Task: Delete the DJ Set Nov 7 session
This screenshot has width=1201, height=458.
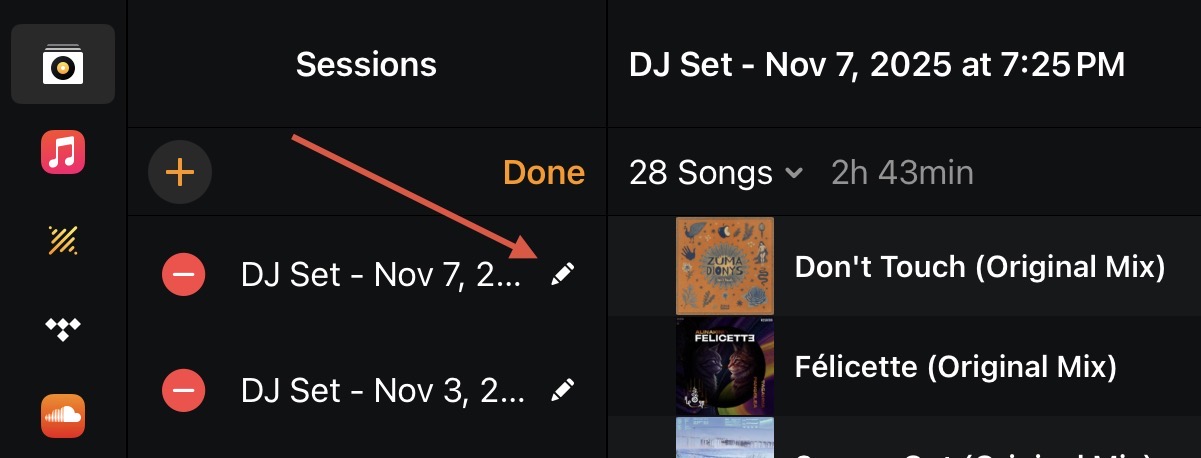Action: [x=184, y=274]
